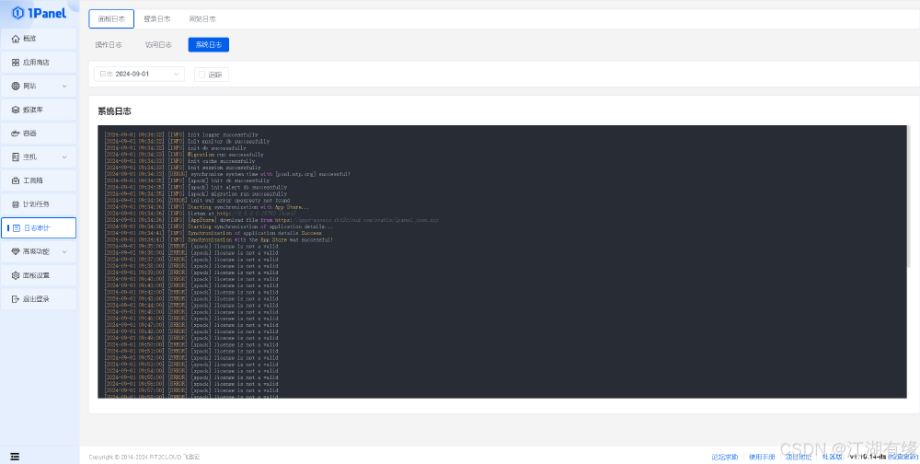The width and height of the screenshot is (920, 464).
Task: Select the 操作日志 sub-tab
Action: (x=109, y=45)
